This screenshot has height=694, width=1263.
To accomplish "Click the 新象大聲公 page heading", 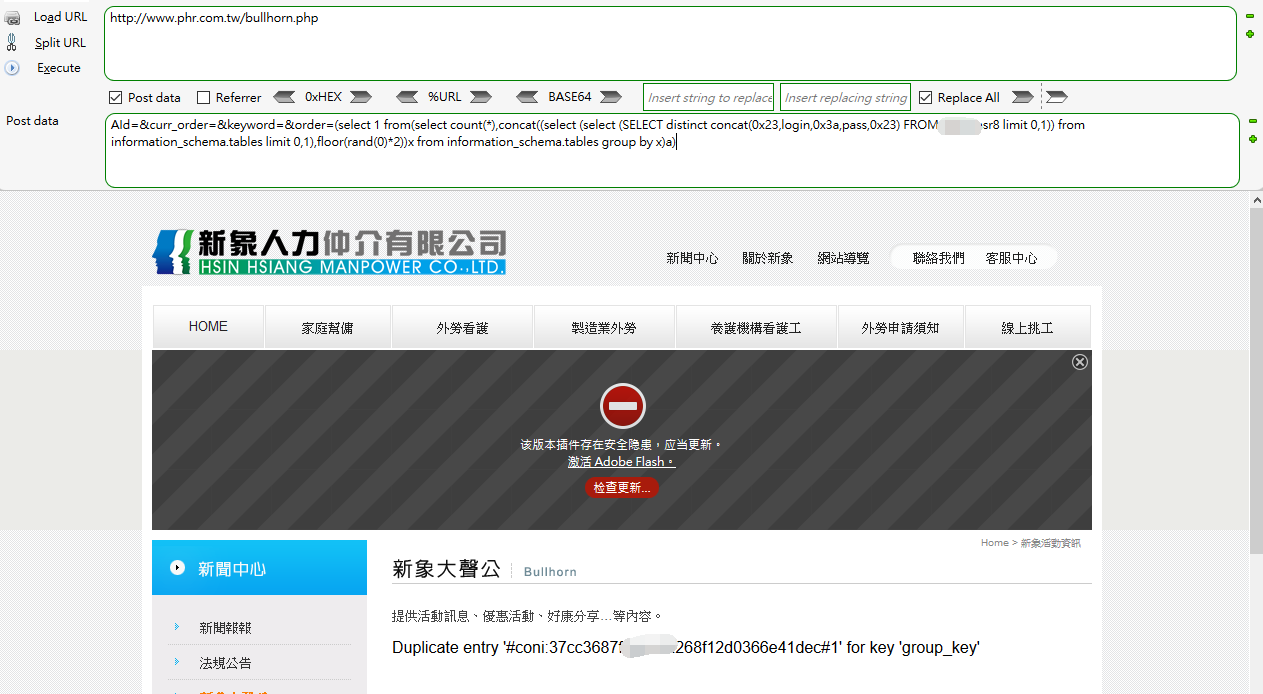I will click(x=446, y=569).
